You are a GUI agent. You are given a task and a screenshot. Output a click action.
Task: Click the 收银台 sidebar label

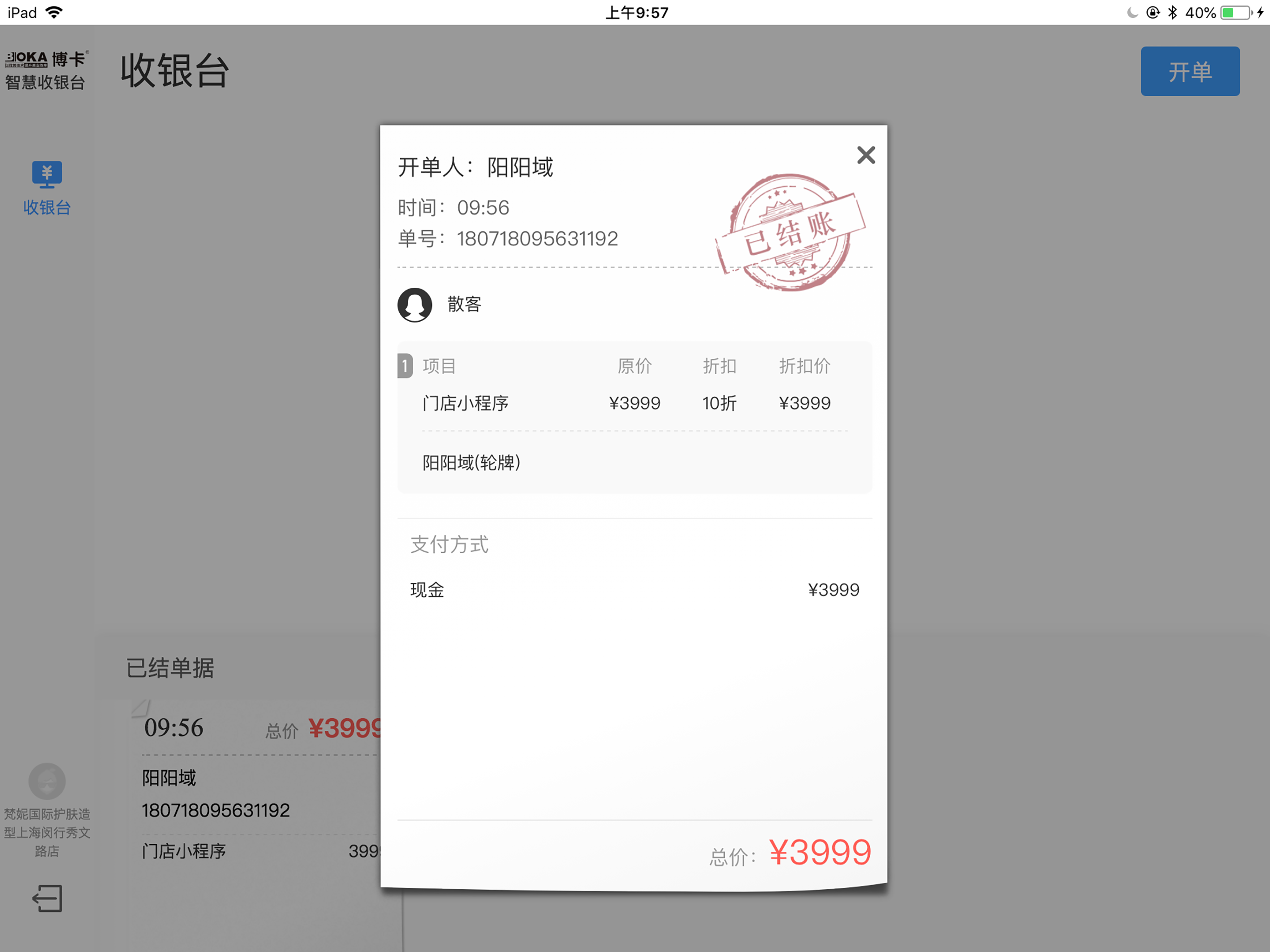pos(46,208)
